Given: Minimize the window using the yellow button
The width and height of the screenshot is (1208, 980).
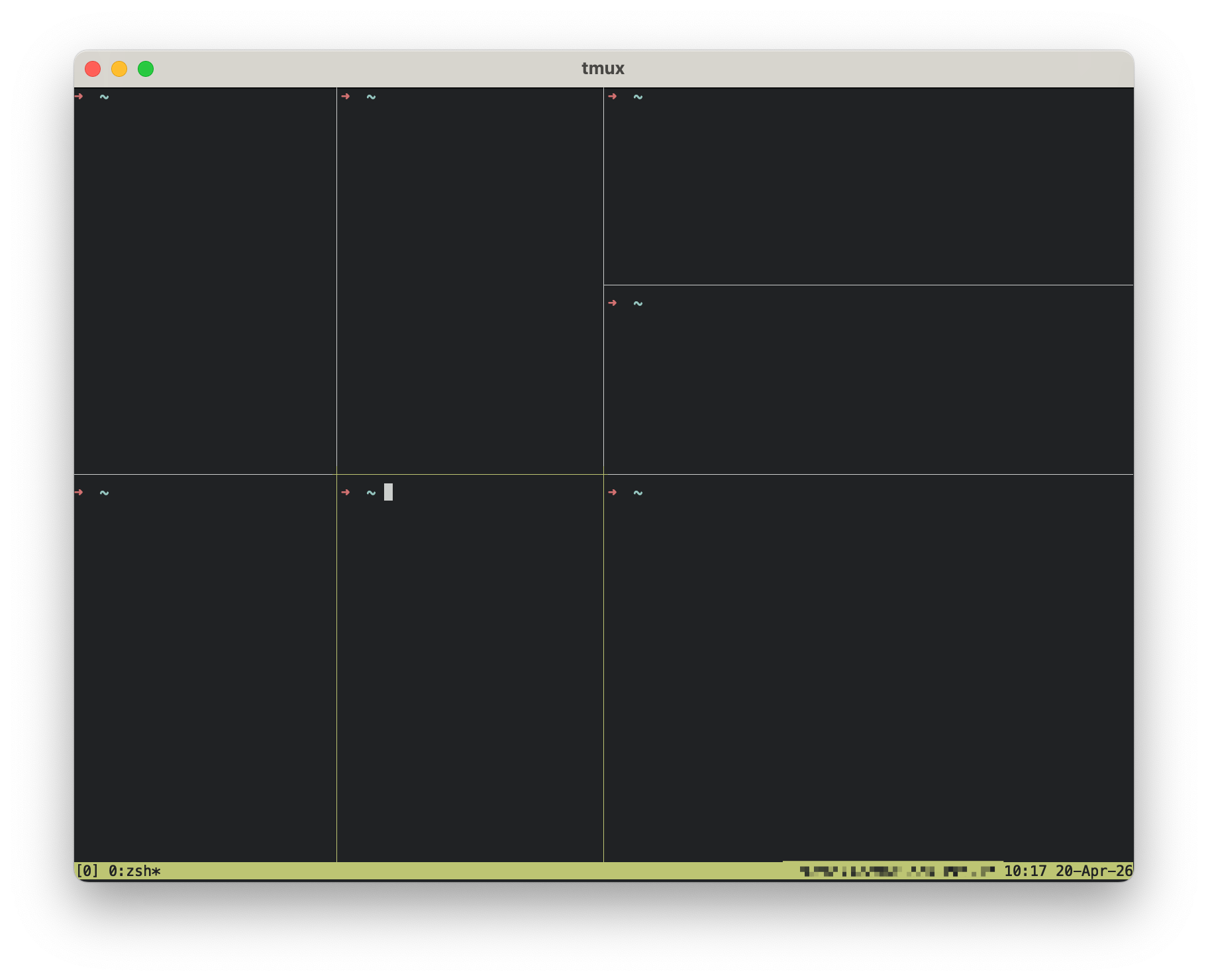Looking at the screenshot, I should [119, 69].
